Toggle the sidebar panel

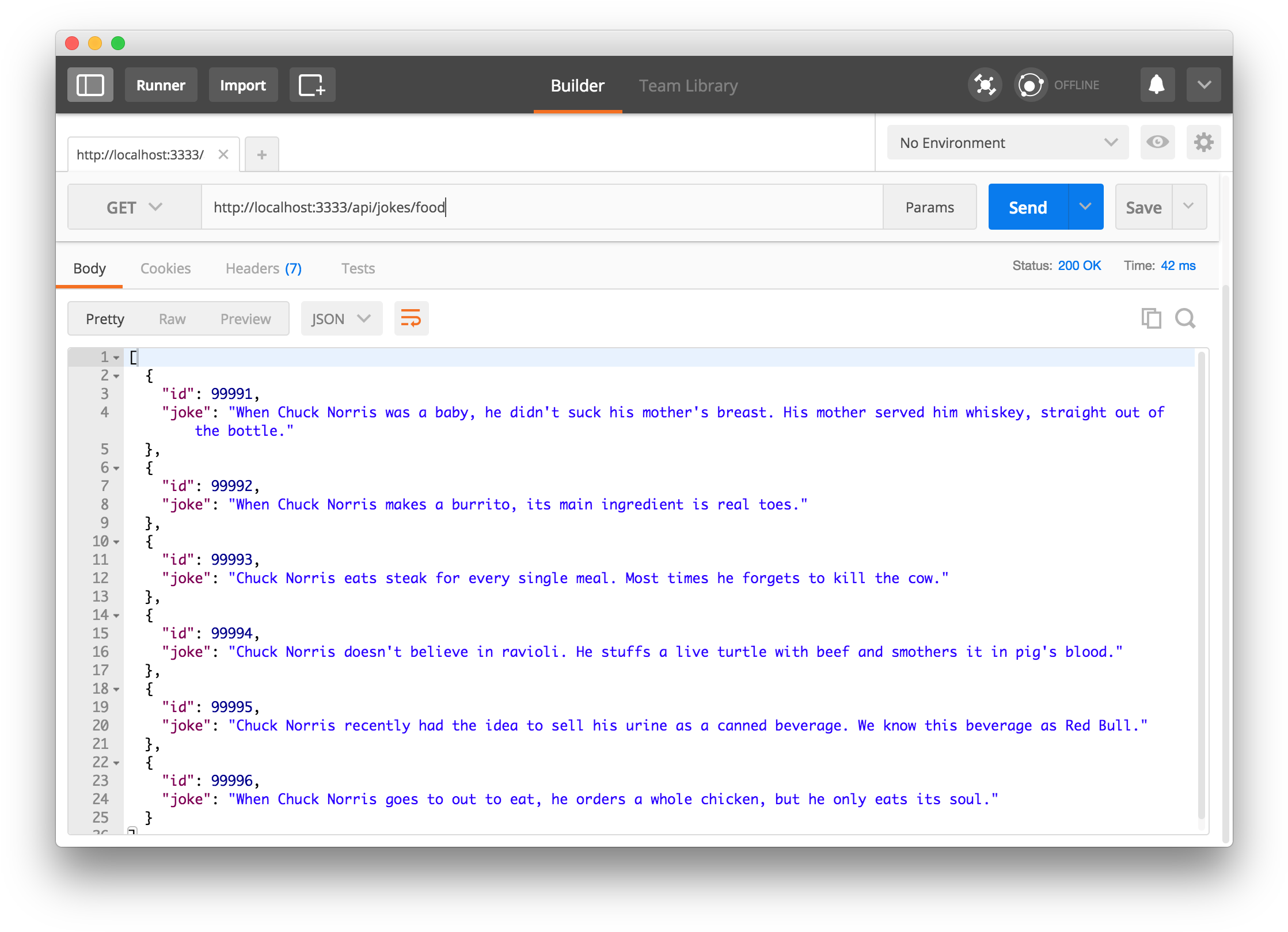(x=90, y=84)
